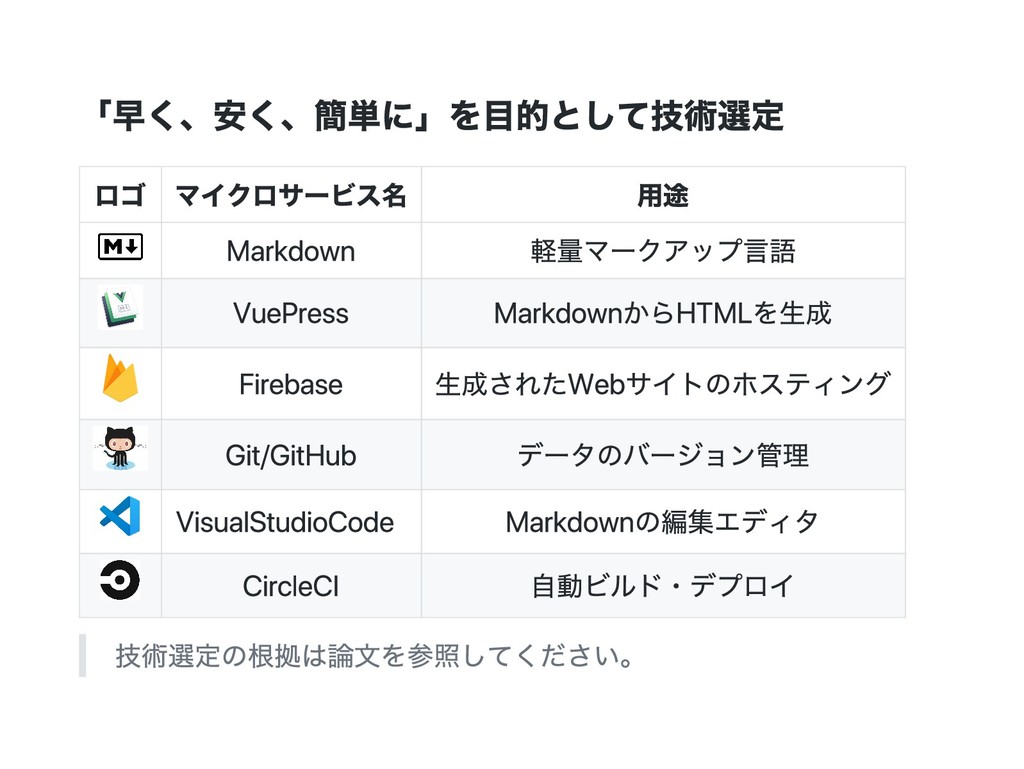The image size is (1024, 769).
Task: Select the CircleCI name cell
Action: [x=291, y=586]
